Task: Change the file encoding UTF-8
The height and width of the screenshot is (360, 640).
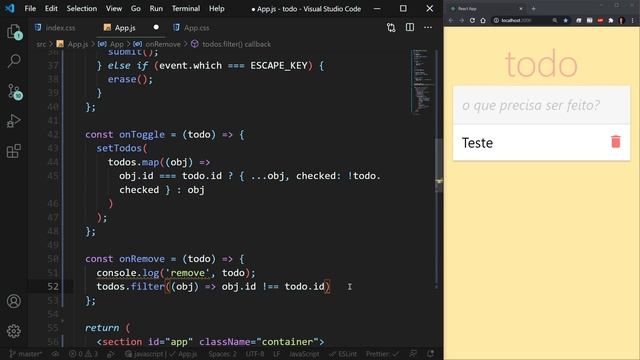Action: [255, 354]
